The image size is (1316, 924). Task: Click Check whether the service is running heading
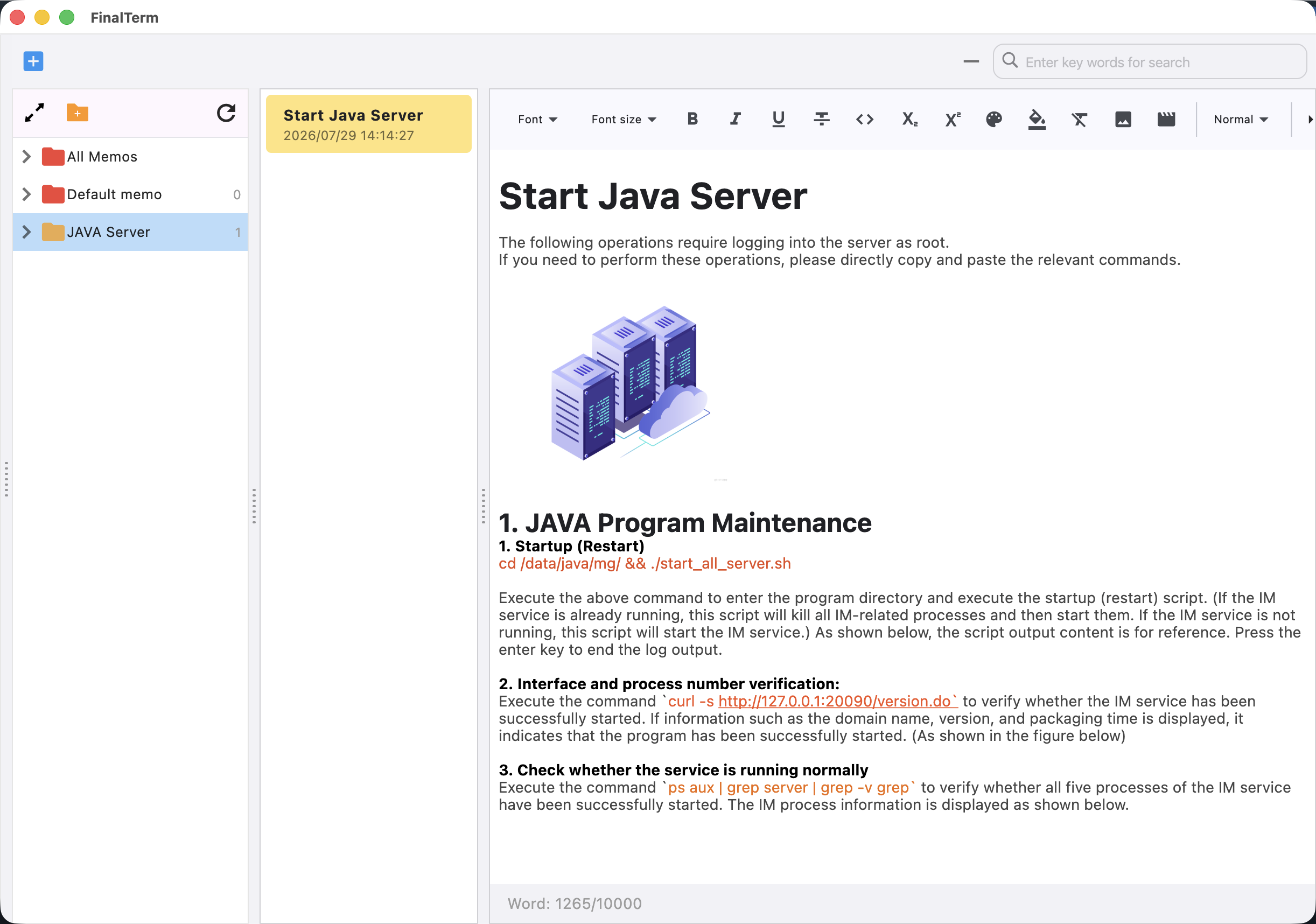[683, 770]
